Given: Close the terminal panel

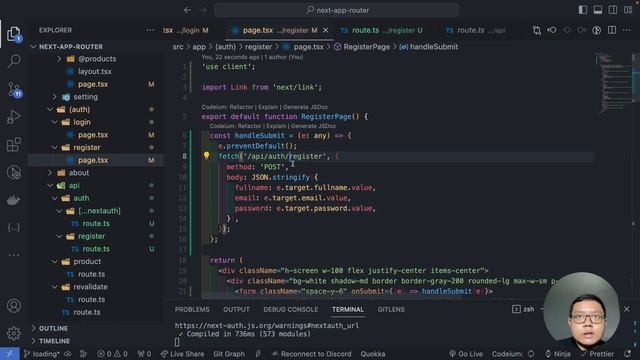Looking at the screenshot, I should point(627,309).
